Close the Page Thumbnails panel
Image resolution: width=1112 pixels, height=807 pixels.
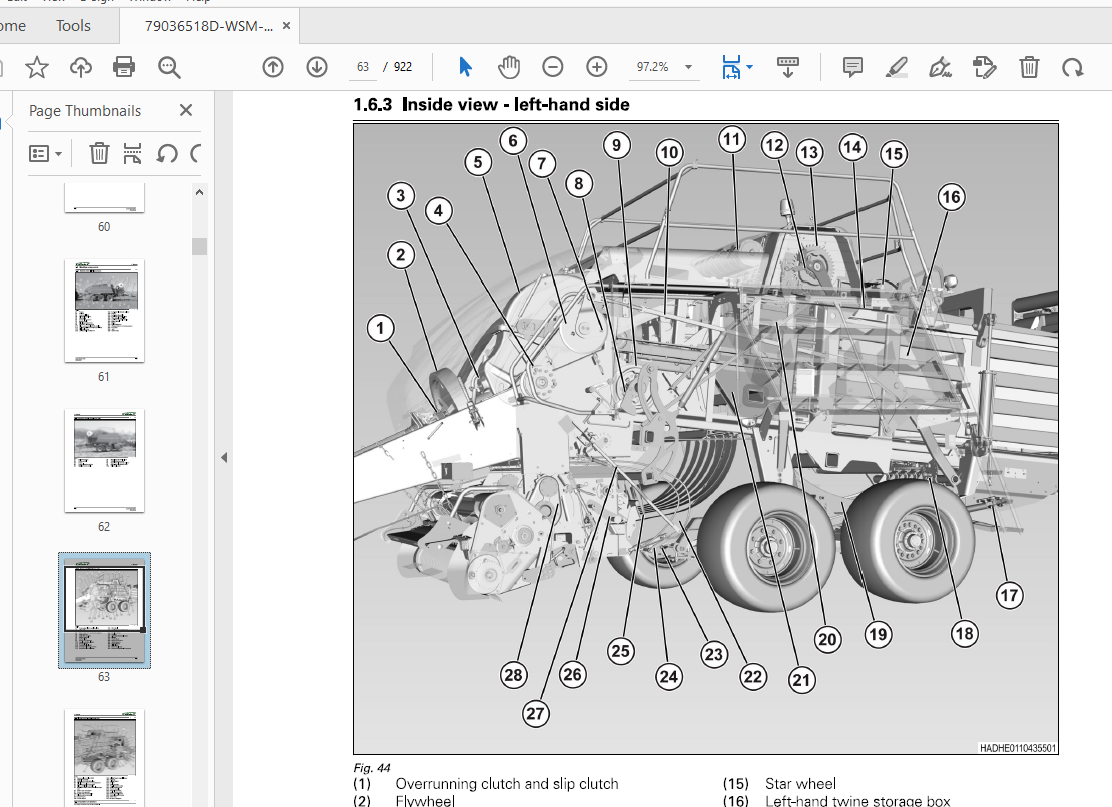[x=186, y=110]
